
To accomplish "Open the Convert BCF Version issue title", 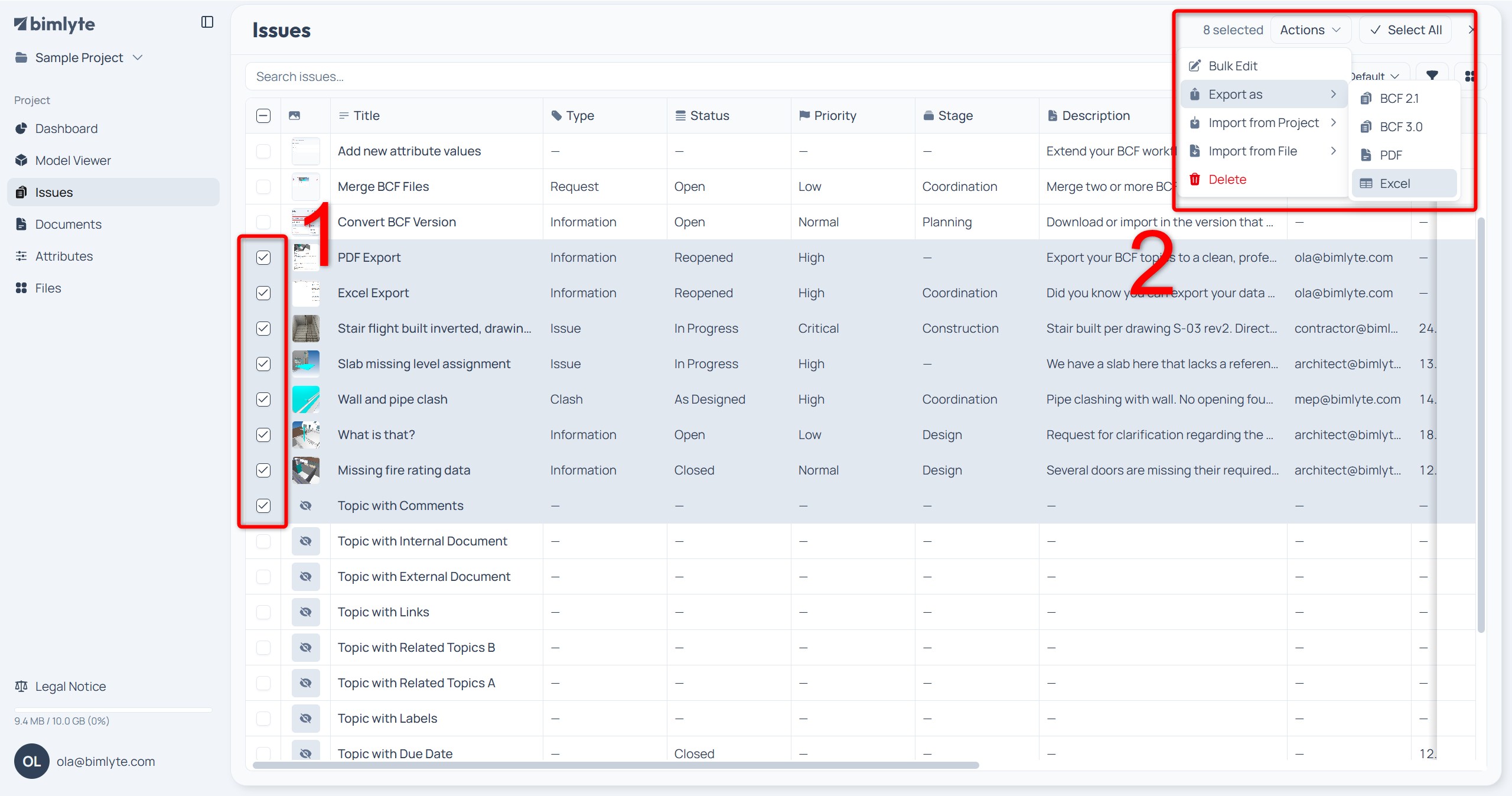I will click(x=397, y=222).
